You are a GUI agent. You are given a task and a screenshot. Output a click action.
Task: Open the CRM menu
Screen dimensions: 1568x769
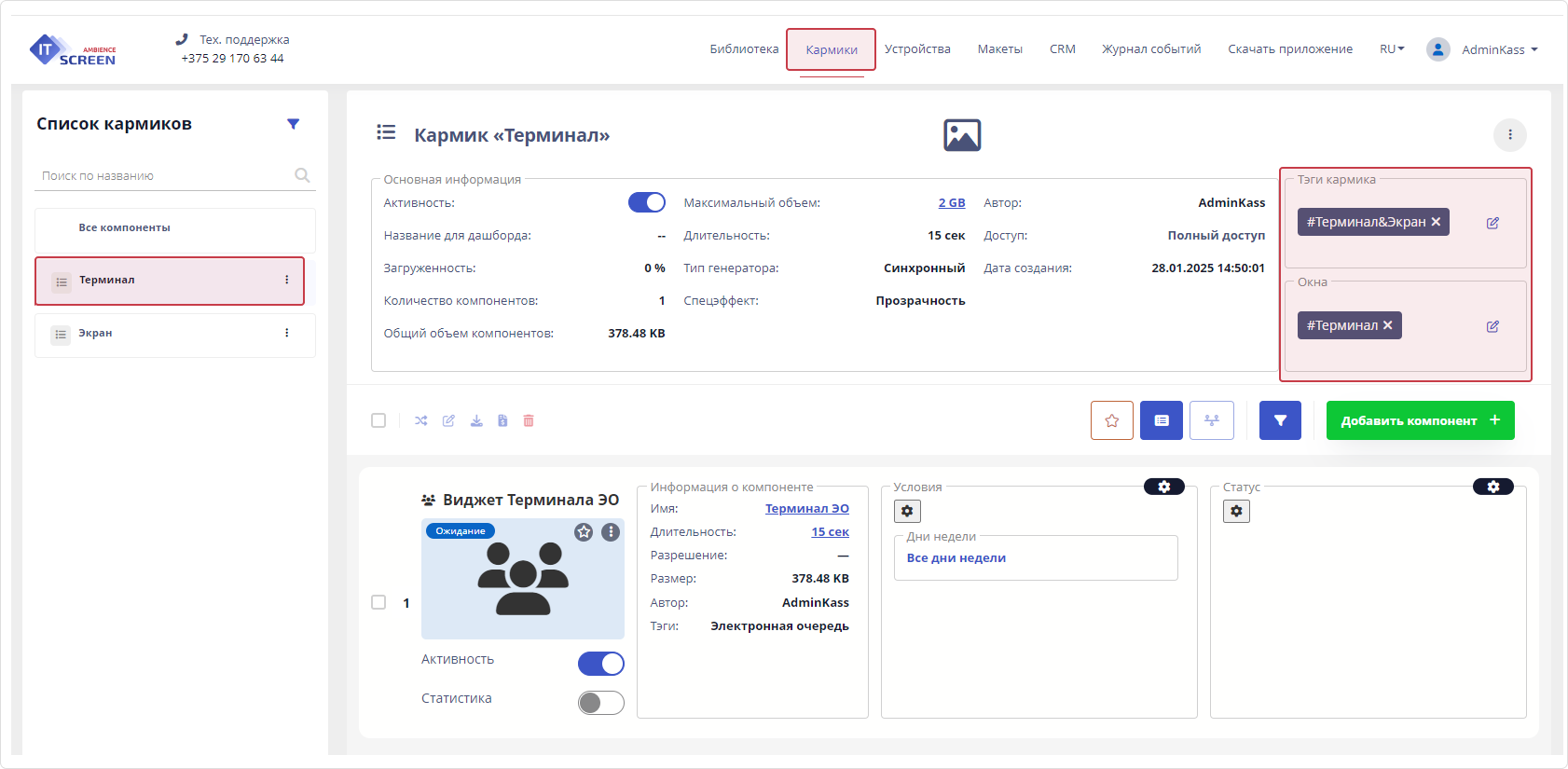pyautogui.click(x=1063, y=49)
